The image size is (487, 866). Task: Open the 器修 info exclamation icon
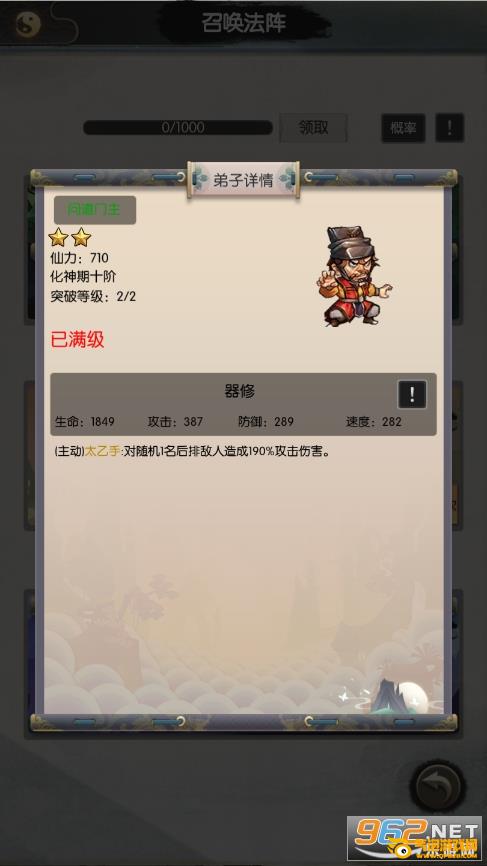(412, 394)
